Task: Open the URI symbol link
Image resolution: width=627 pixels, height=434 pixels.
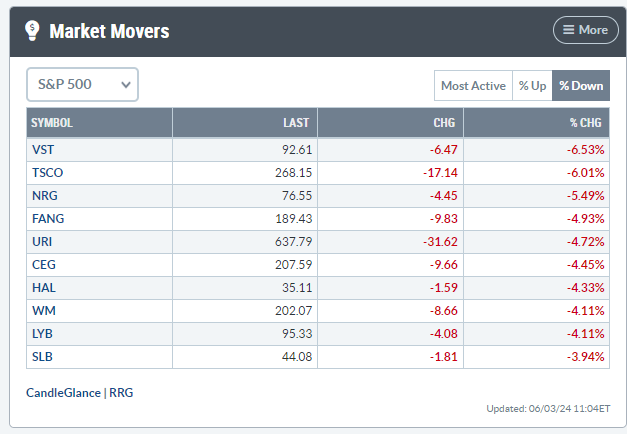Action: (42, 242)
